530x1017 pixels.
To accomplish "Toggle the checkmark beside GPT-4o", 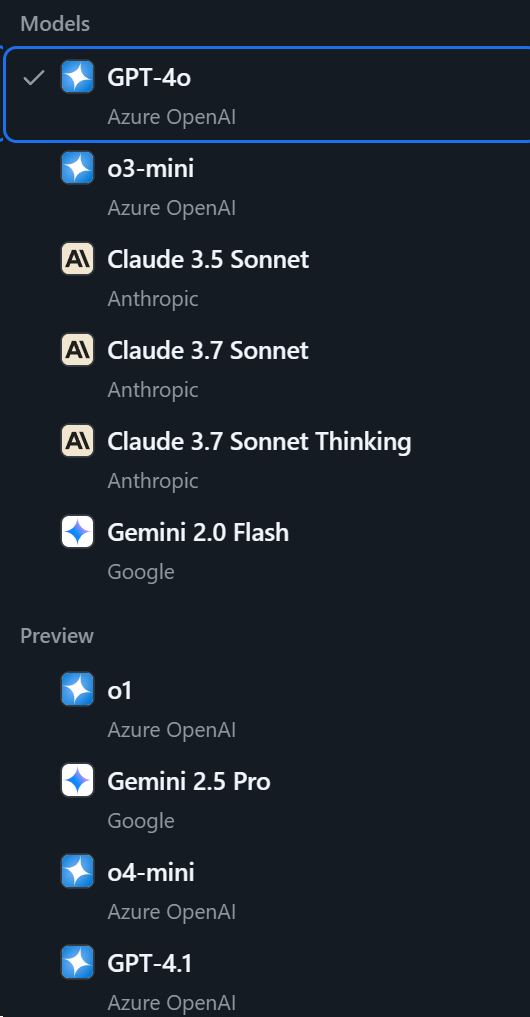I will [34, 78].
